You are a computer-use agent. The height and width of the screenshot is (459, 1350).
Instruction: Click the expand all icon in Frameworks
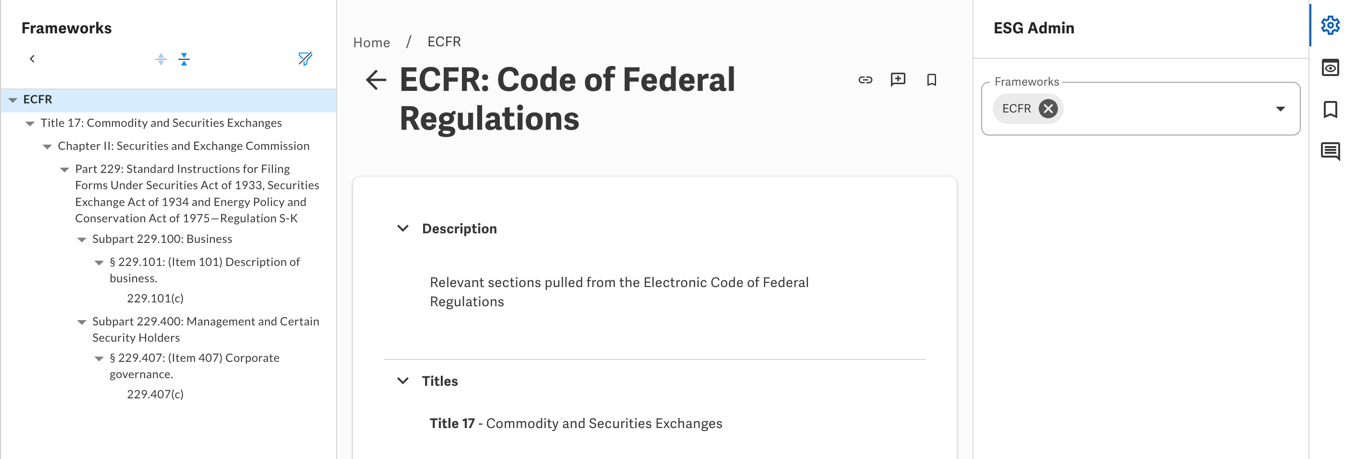click(161, 59)
